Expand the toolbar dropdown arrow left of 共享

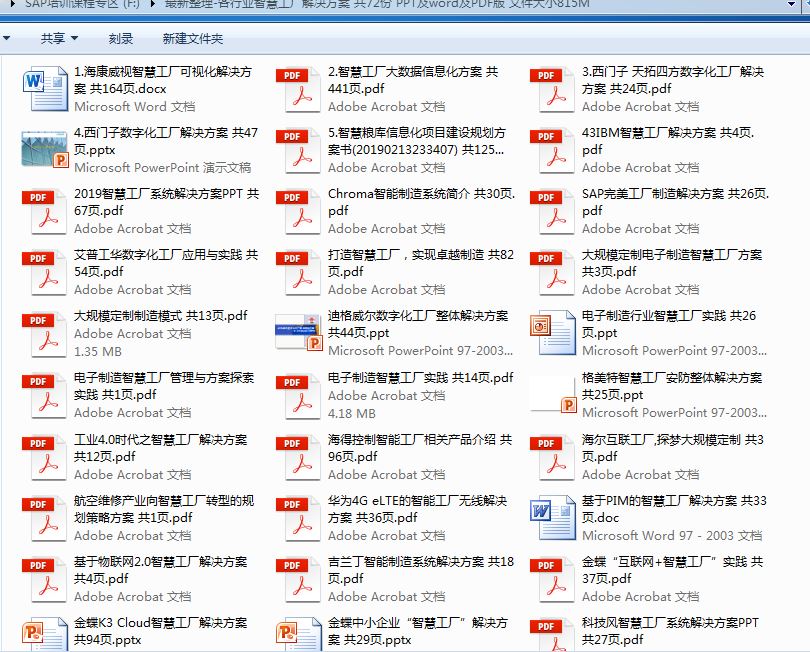coord(7,38)
